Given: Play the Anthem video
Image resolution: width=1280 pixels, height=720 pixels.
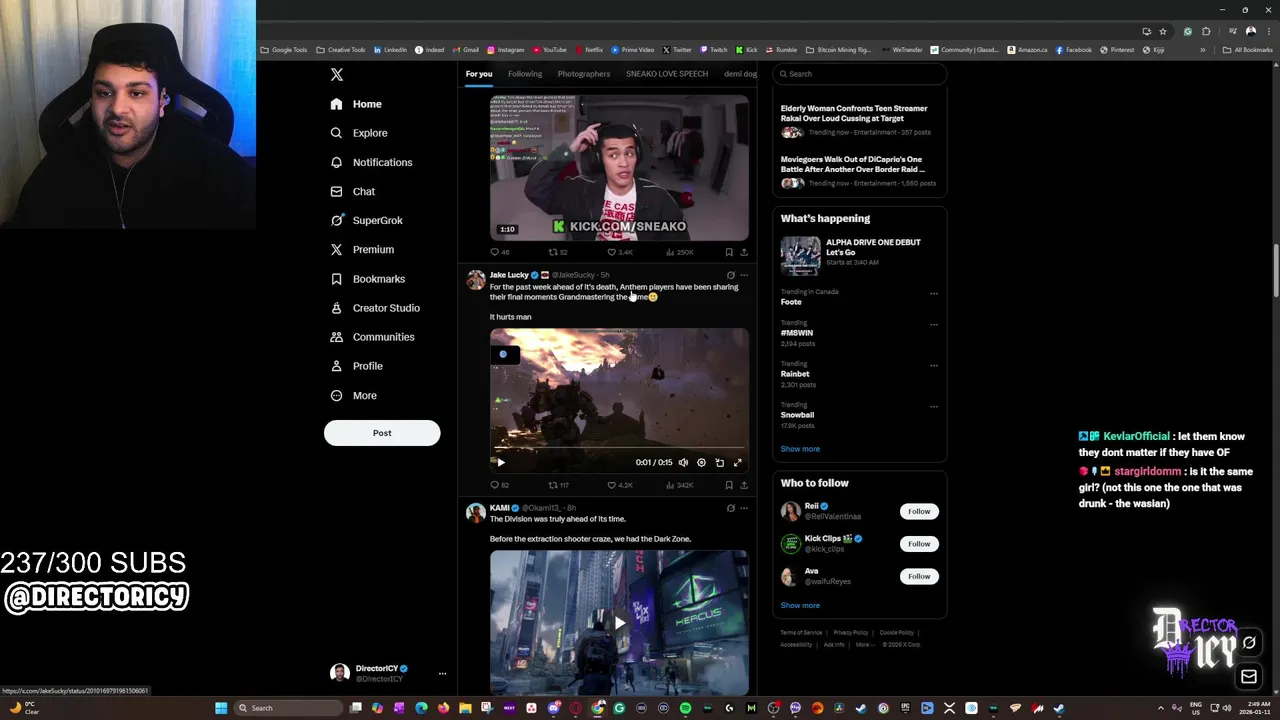Looking at the screenshot, I should (501, 462).
